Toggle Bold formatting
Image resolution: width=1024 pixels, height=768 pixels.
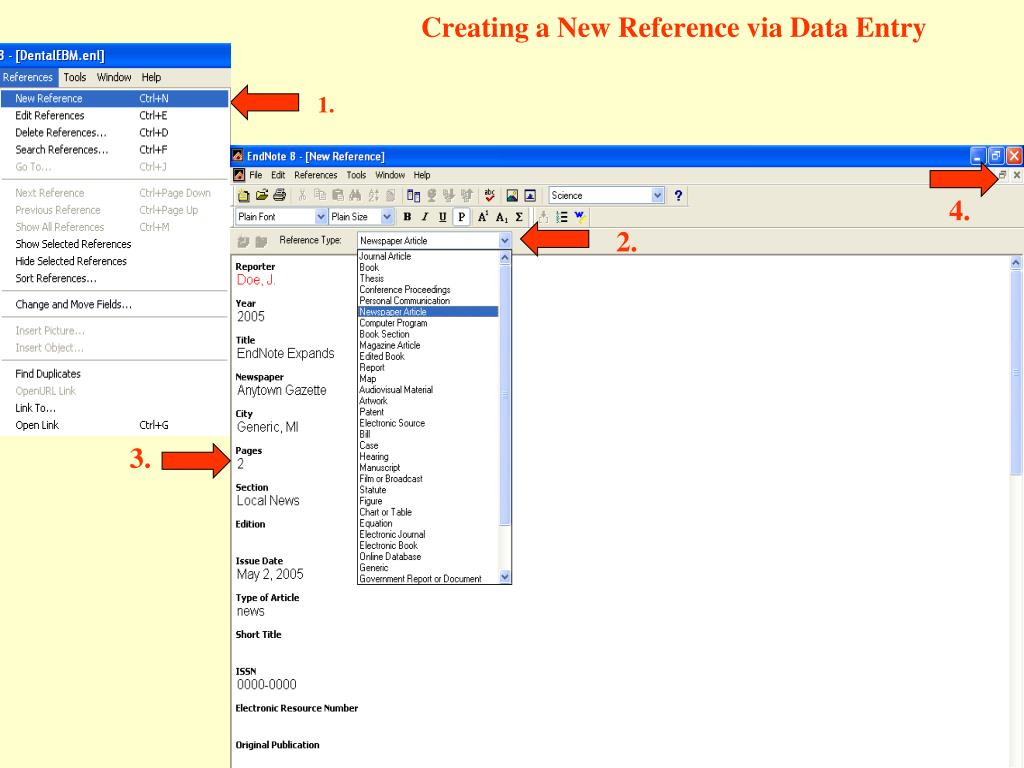407,217
